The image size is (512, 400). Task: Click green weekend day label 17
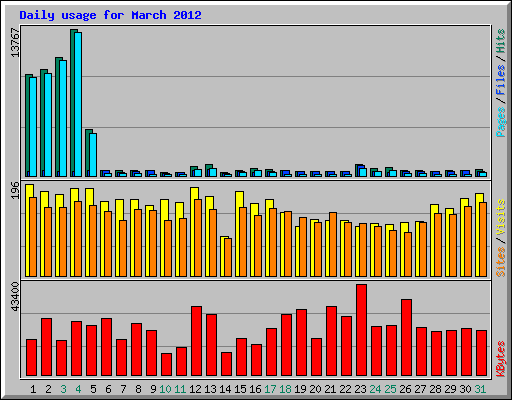[270, 389]
